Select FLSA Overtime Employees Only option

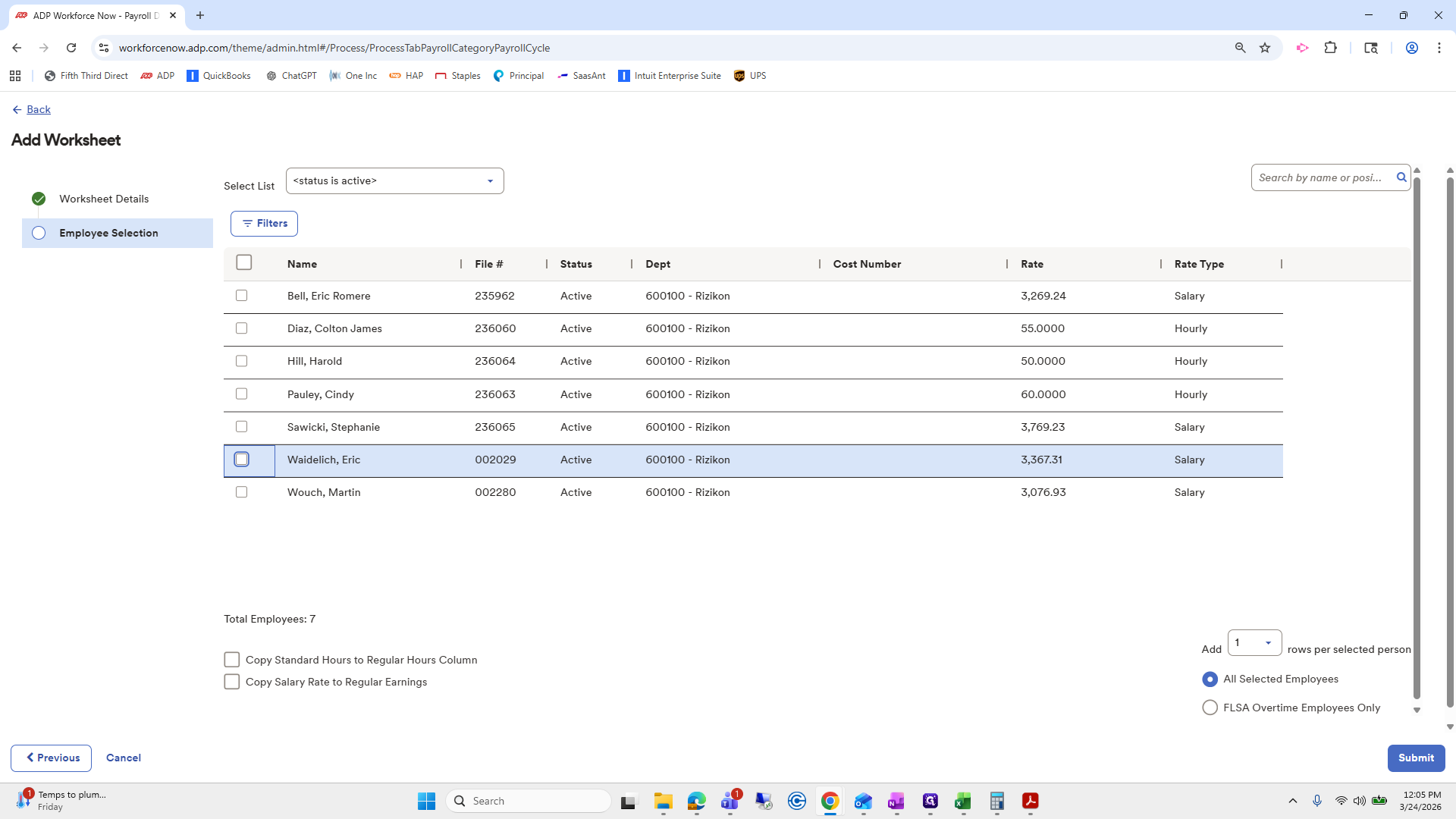(x=1210, y=708)
